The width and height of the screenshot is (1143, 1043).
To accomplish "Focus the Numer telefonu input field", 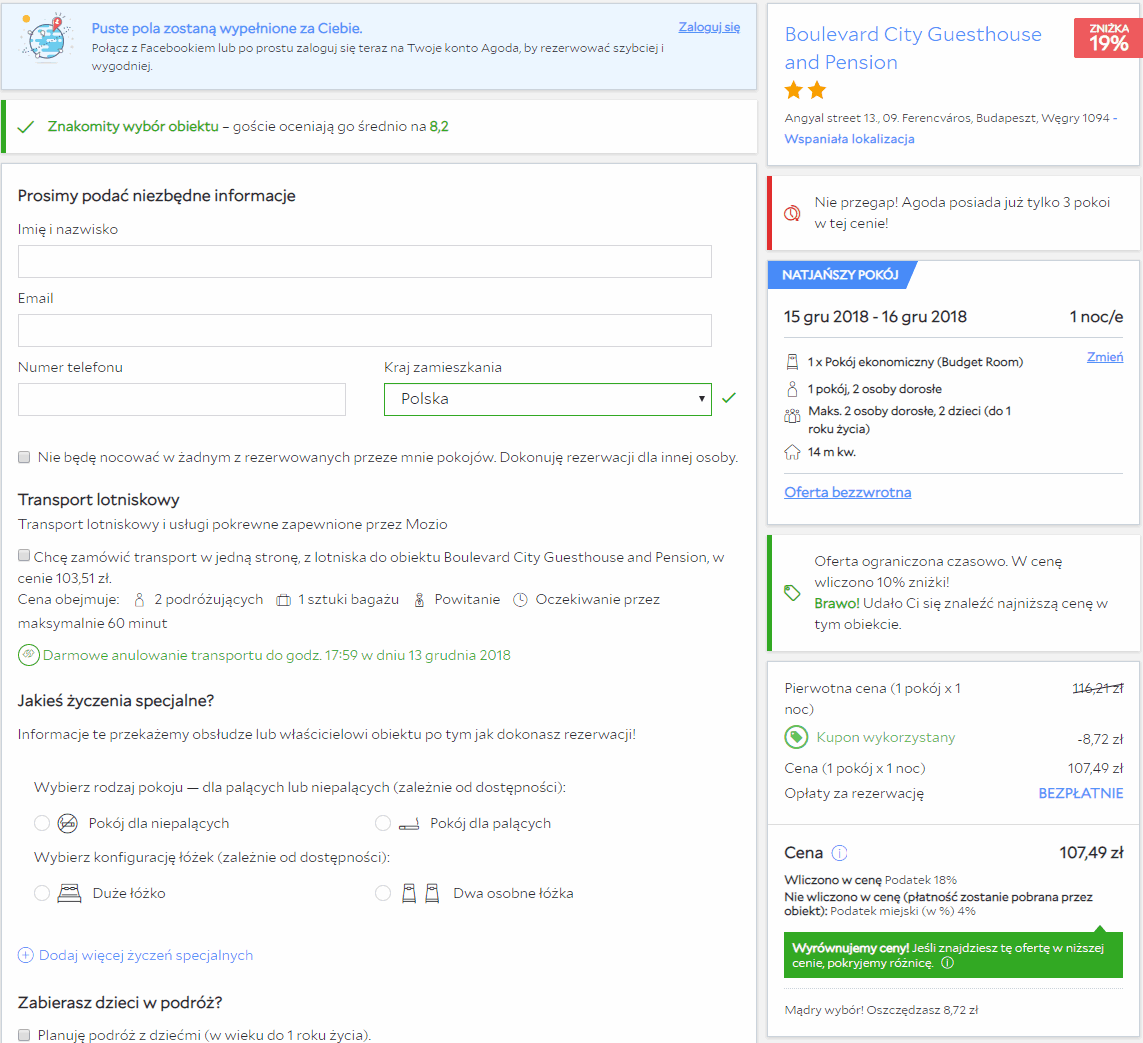I will tap(182, 399).
